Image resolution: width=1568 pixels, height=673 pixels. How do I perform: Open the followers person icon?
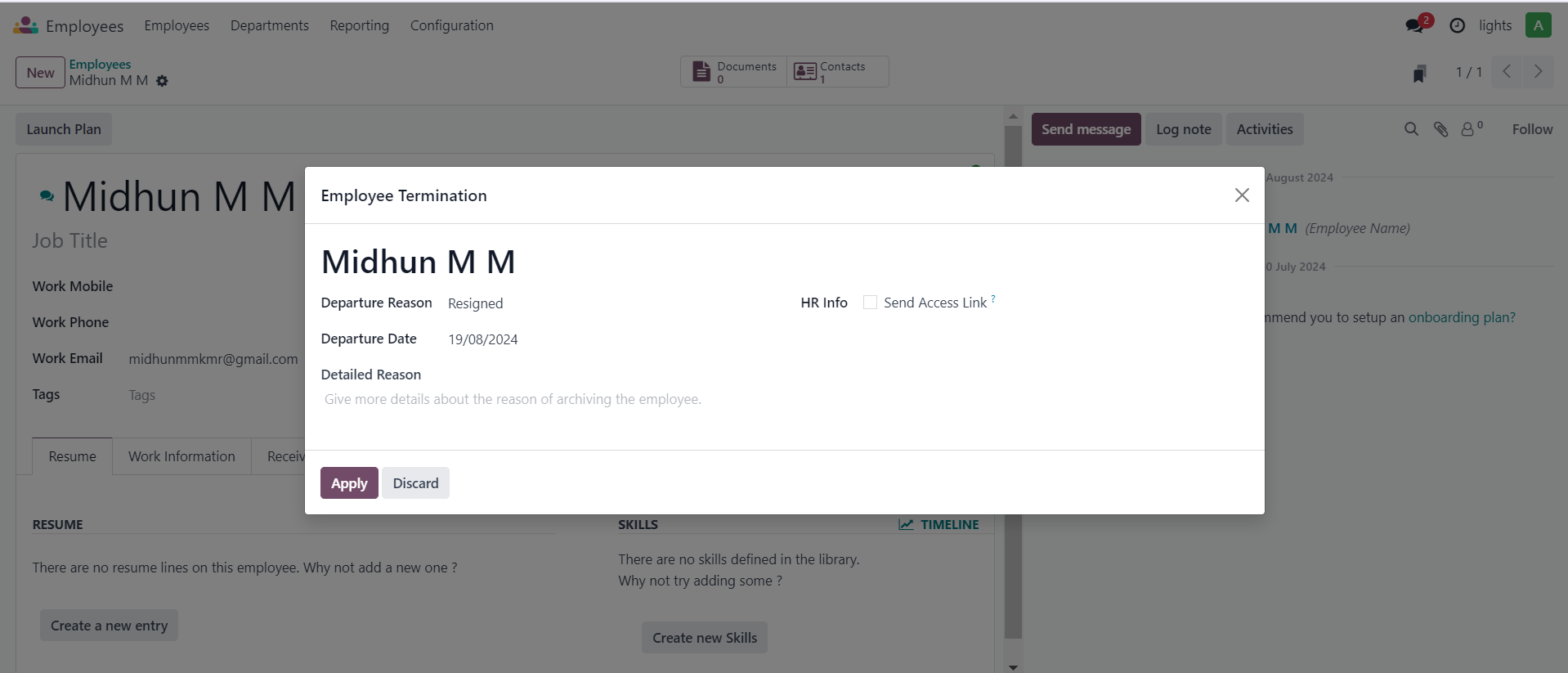[x=1472, y=128]
